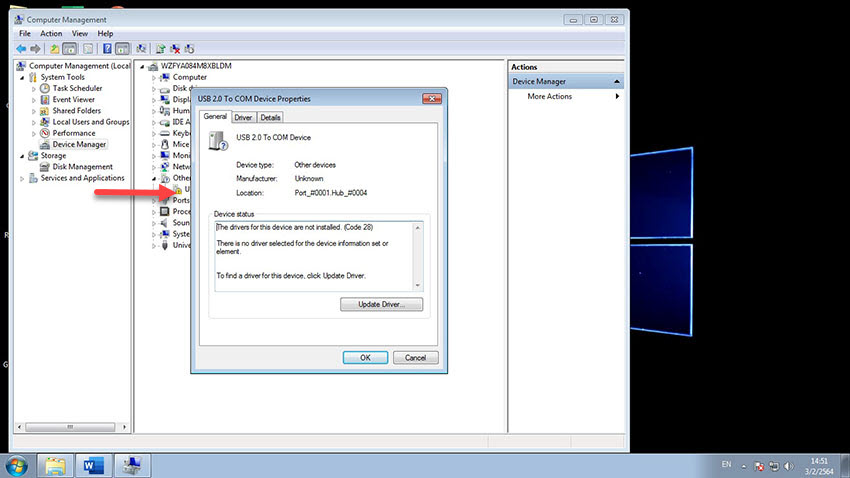Click the Up one level folder icon
Screen dimensions: 850x478
pos(54,49)
